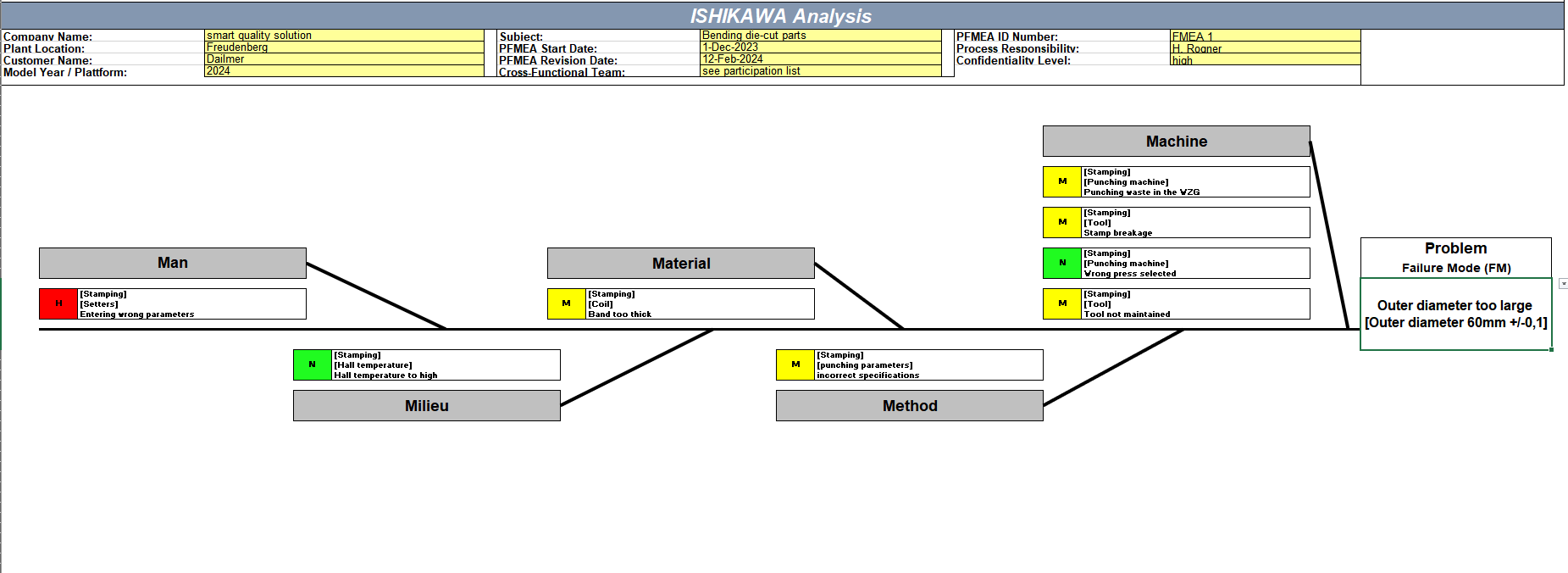Click the Man category header
The width and height of the screenshot is (1568, 573).
(173, 263)
